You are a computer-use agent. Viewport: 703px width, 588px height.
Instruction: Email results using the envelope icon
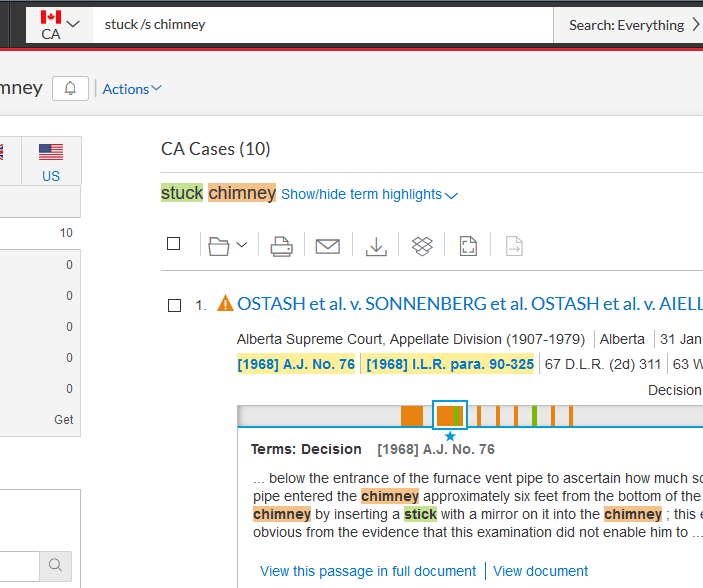(x=328, y=246)
